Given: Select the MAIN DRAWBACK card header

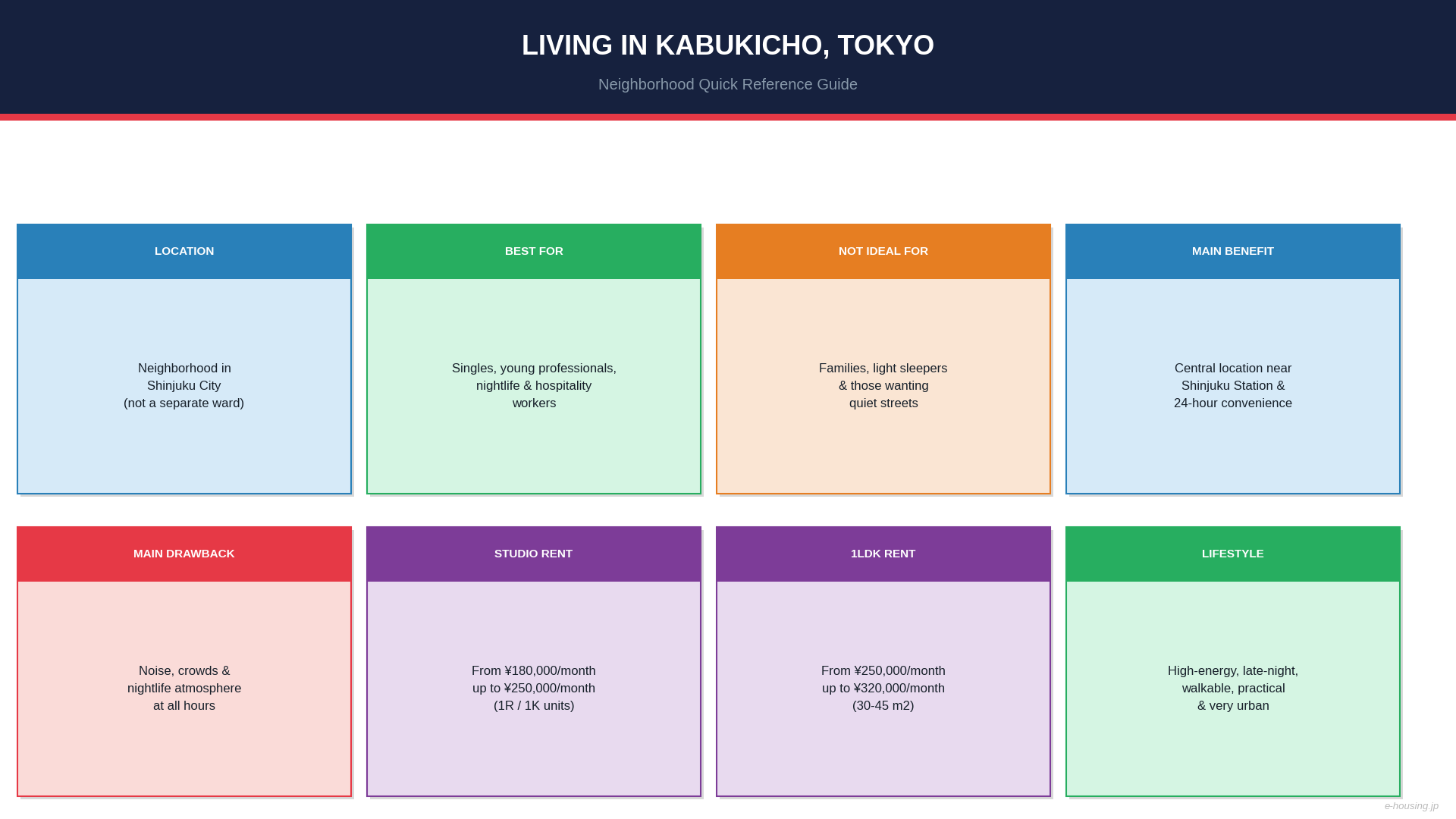Looking at the screenshot, I should click(184, 554).
